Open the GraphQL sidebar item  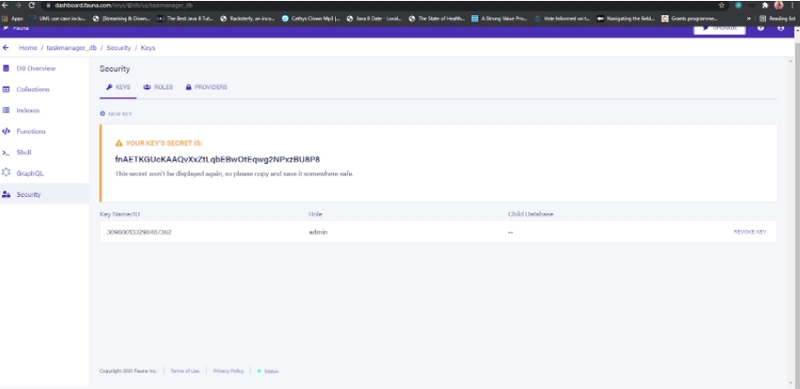coord(30,173)
